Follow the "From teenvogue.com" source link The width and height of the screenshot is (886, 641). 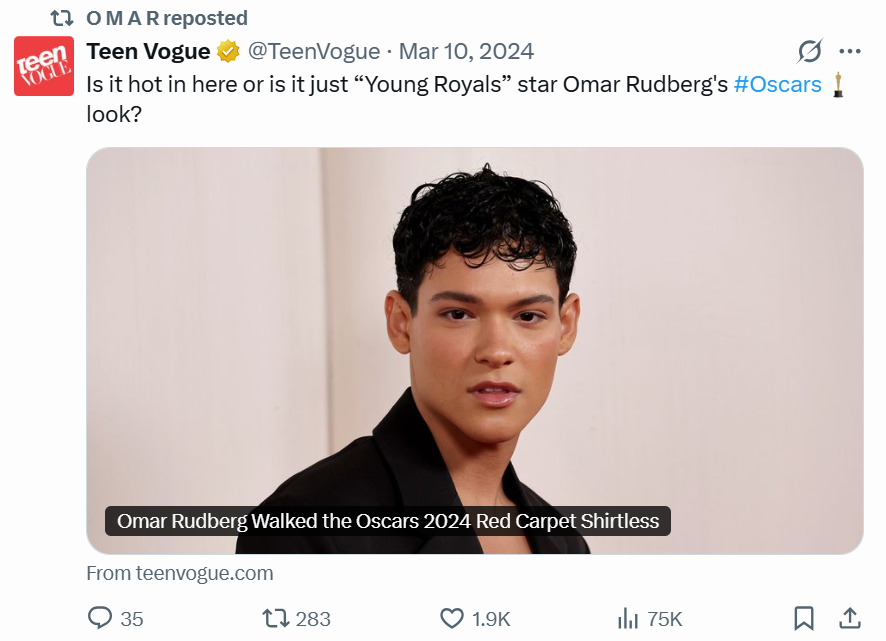pyautogui.click(x=180, y=573)
